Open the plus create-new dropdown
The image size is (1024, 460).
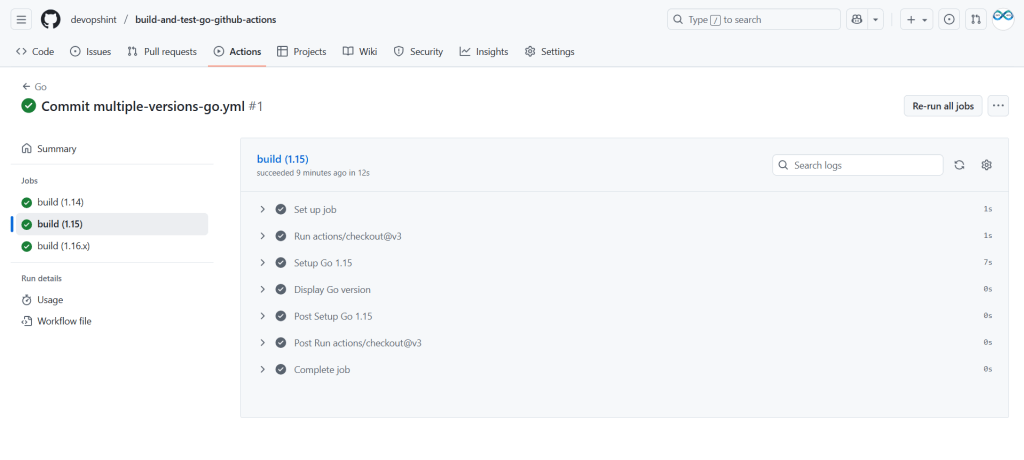pyautogui.click(x=917, y=20)
